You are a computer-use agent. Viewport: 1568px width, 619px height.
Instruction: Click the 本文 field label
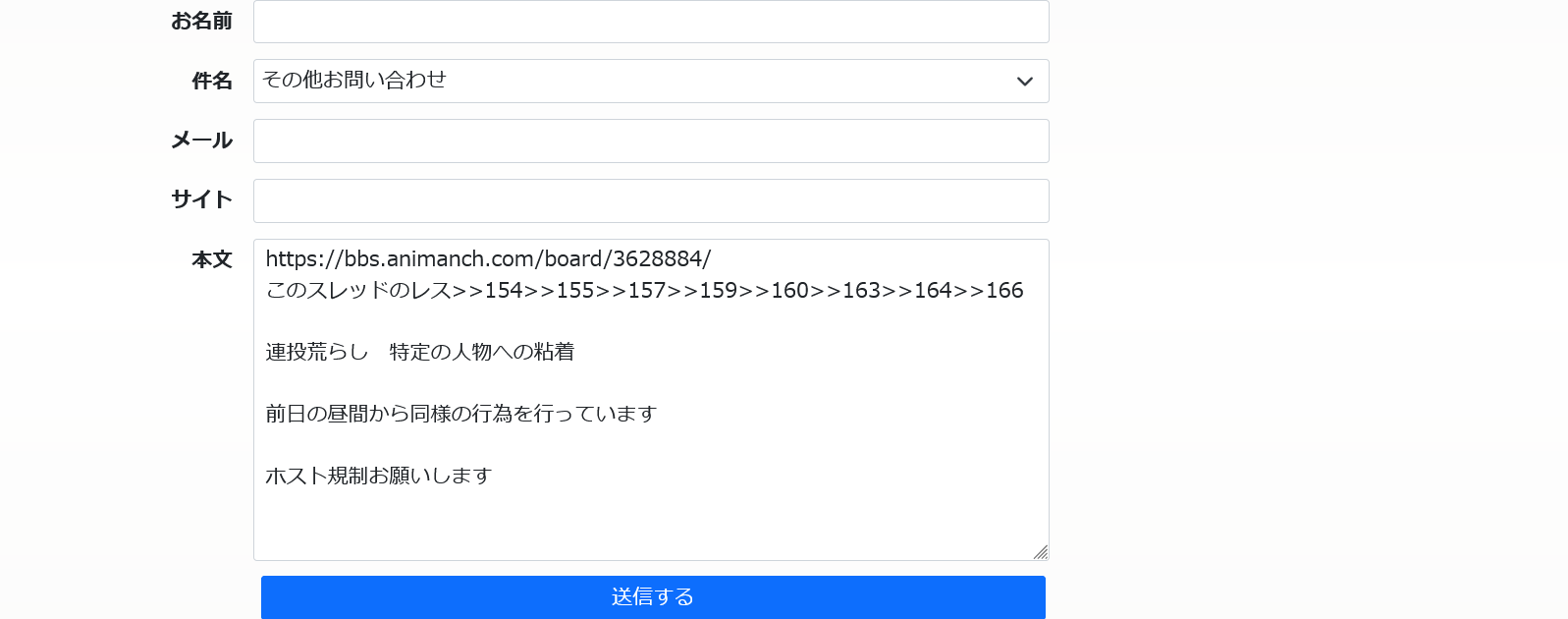[x=212, y=259]
